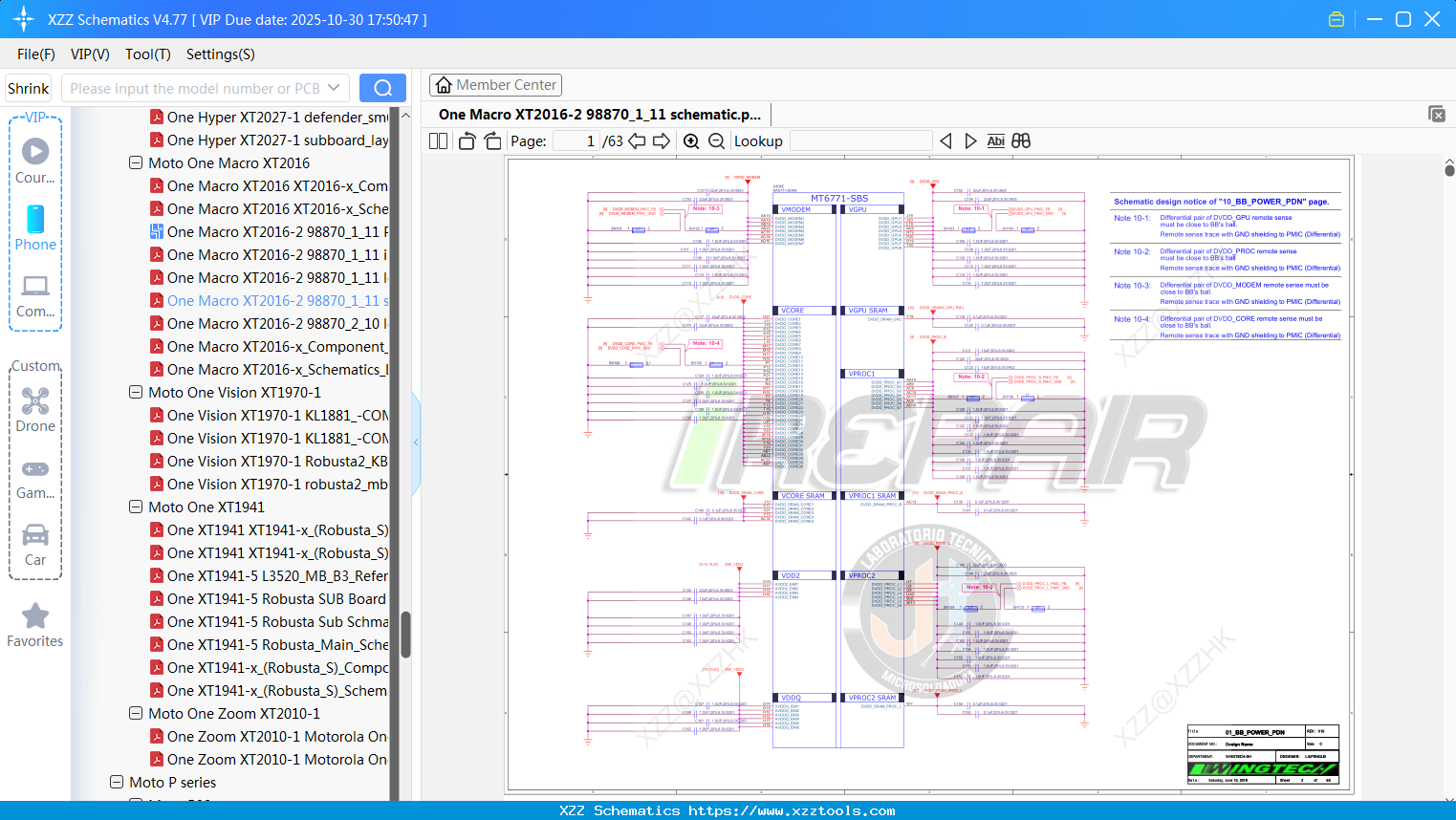Zoom out of the schematic
The width and height of the screenshot is (1456, 820).
click(715, 140)
